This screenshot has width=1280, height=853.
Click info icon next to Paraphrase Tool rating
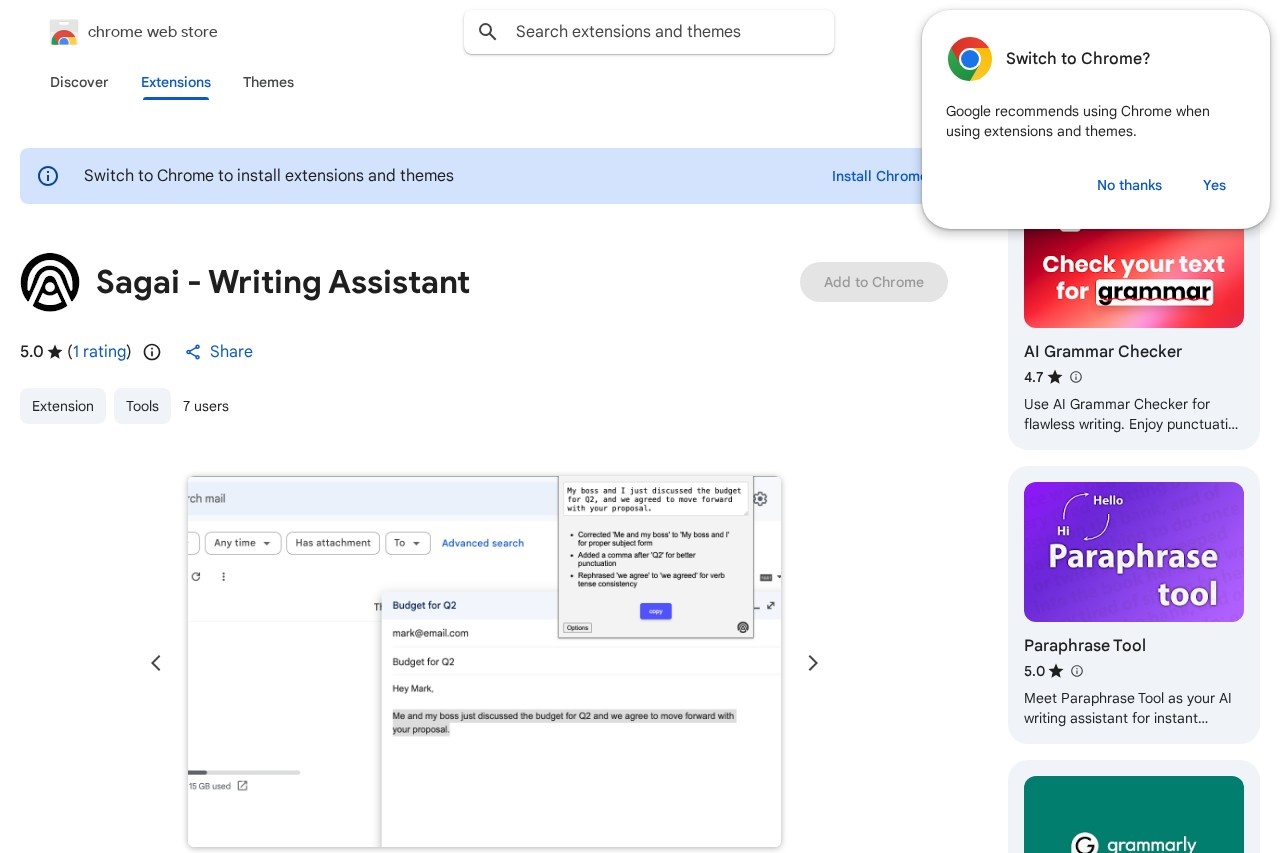[1077, 671]
